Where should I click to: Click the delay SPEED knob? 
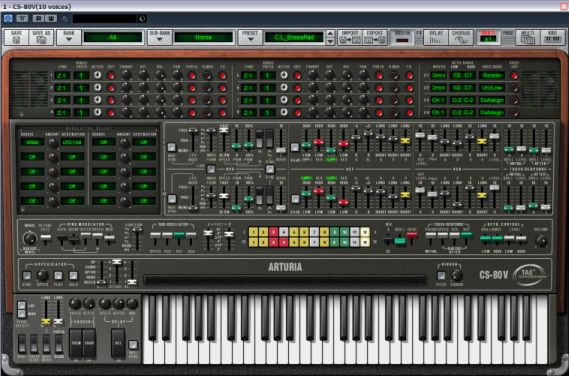[x=105, y=303]
